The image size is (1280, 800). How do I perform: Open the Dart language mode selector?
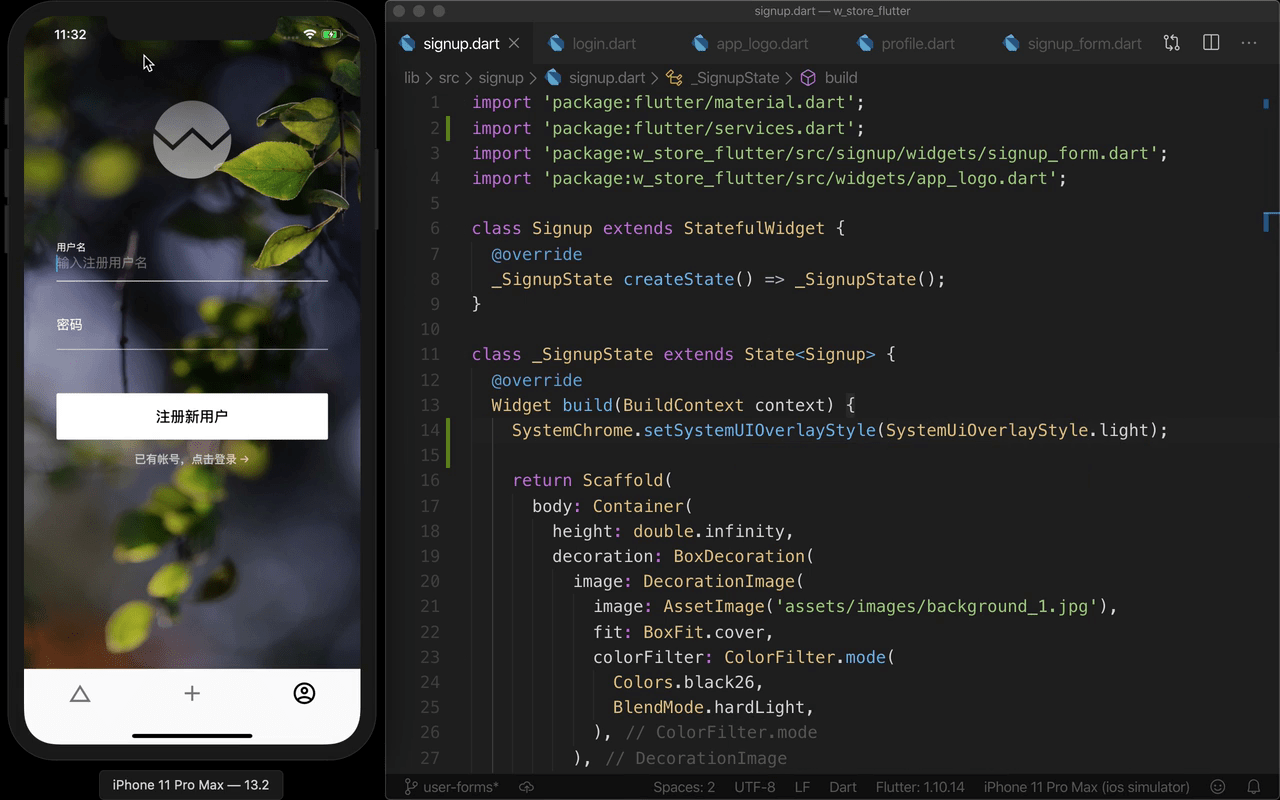coord(842,787)
